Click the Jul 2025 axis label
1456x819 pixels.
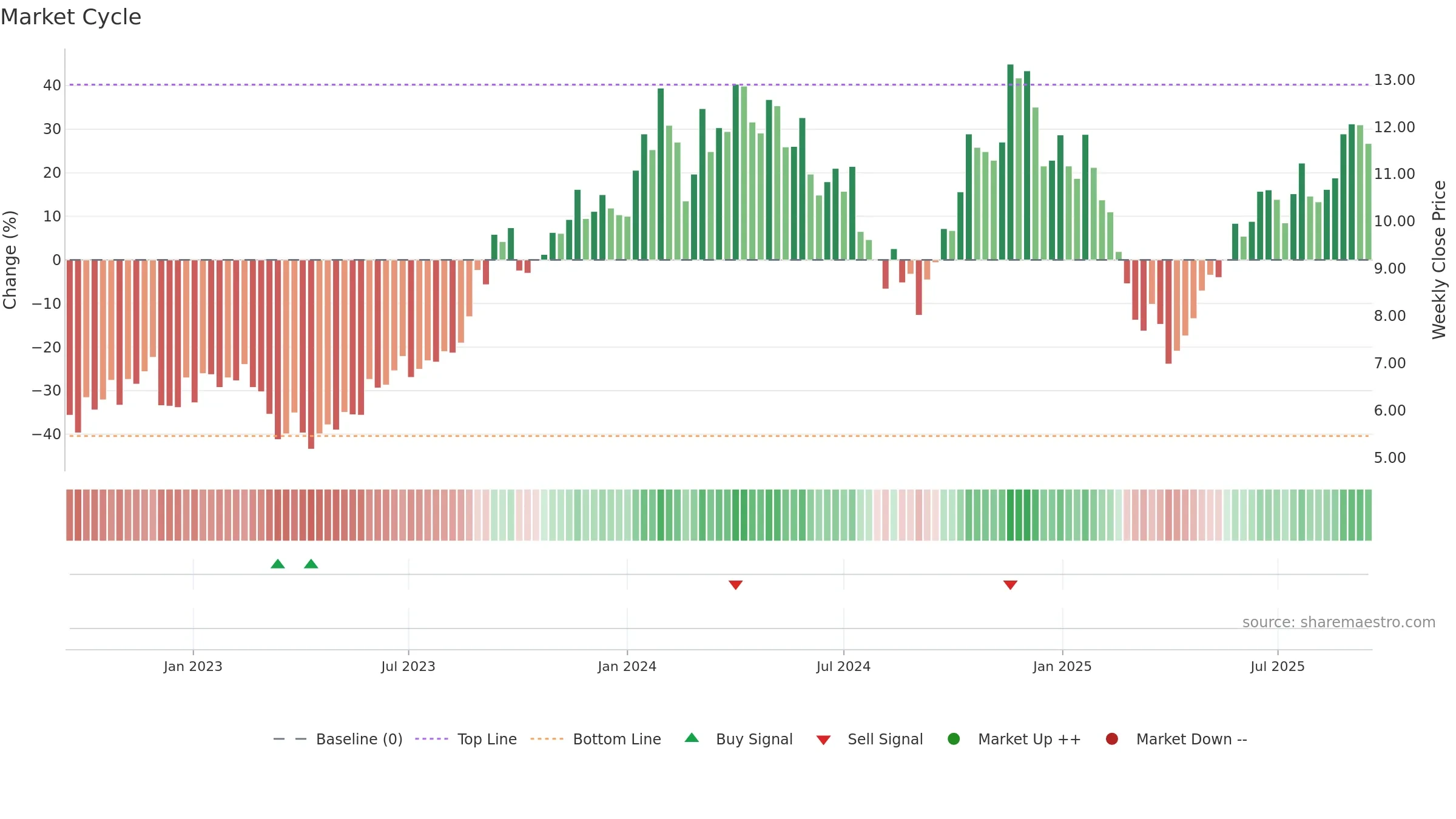click(x=1278, y=666)
